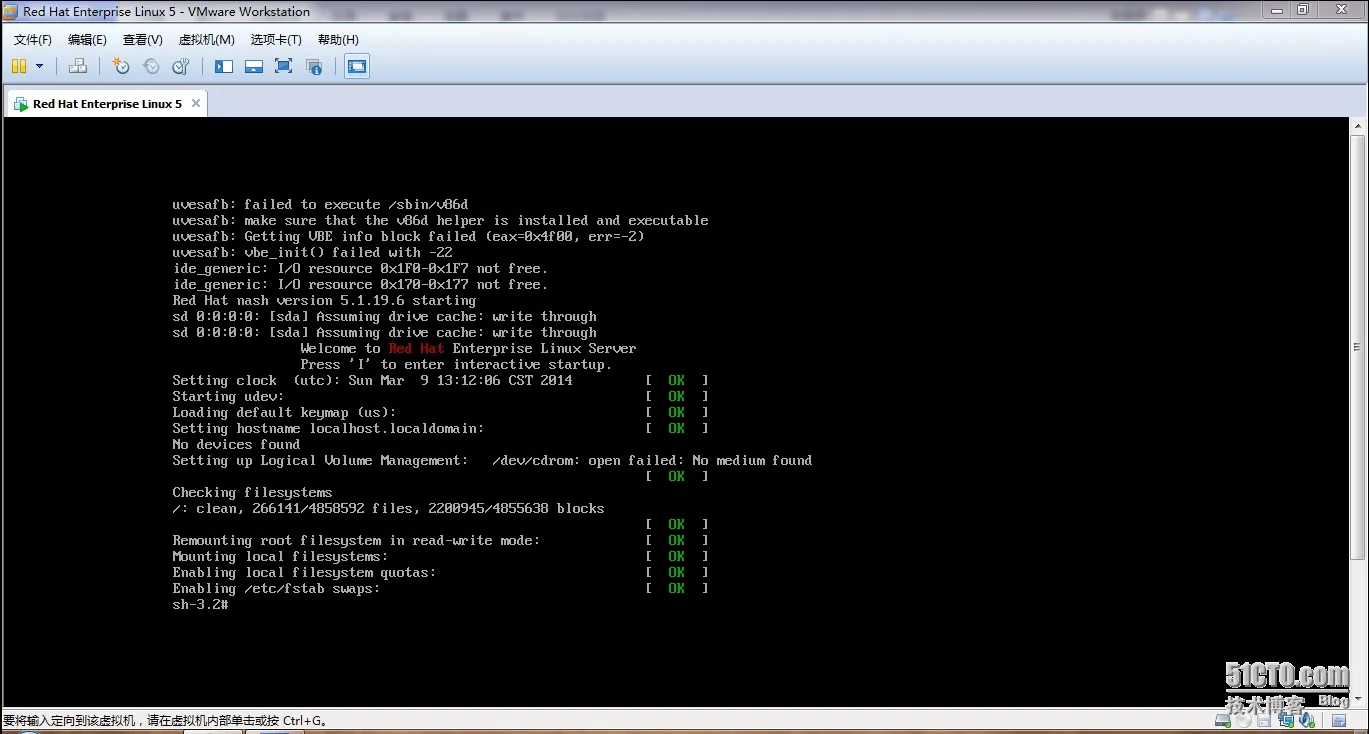Image resolution: width=1369 pixels, height=734 pixels.
Task: Click 'ide_generic: I/O resource 0x1F0-0x1F7 not free.' line
Action: click(360, 268)
